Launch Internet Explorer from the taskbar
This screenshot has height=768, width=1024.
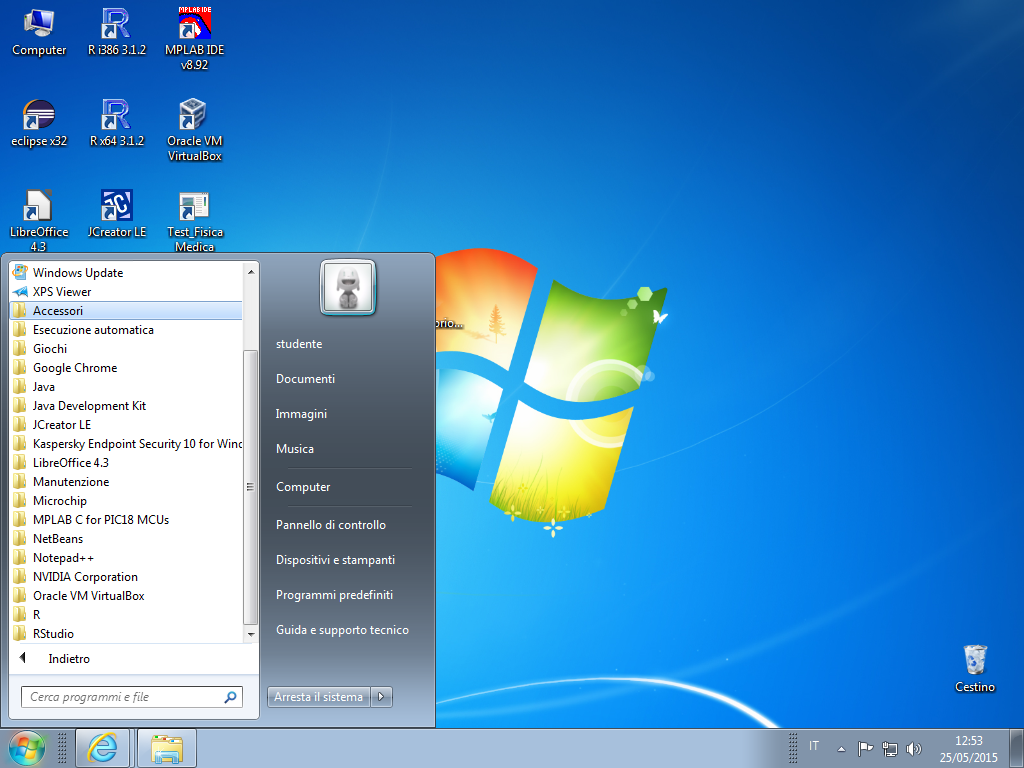pyautogui.click(x=102, y=748)
